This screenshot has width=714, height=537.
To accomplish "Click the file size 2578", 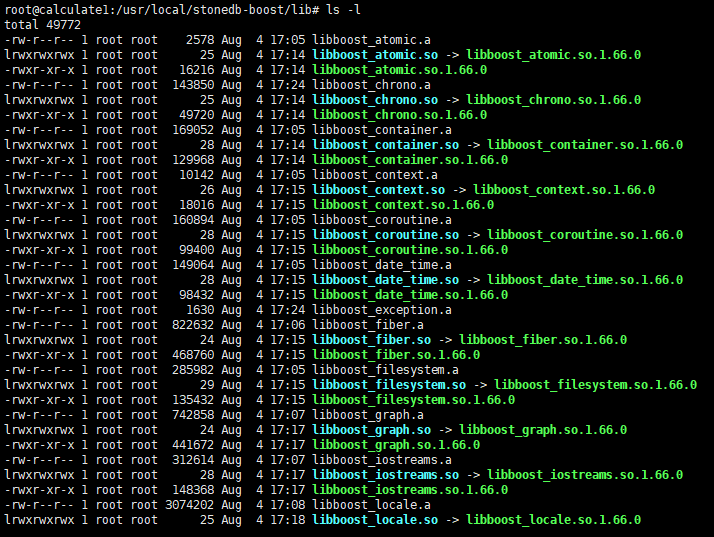I will pyautogui.click(x=200, y=40).
